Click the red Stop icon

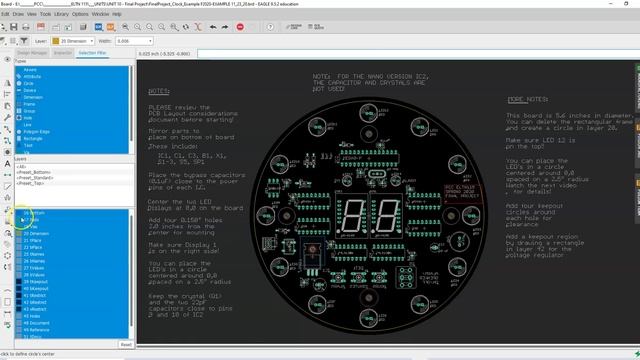tap(240, 27)
